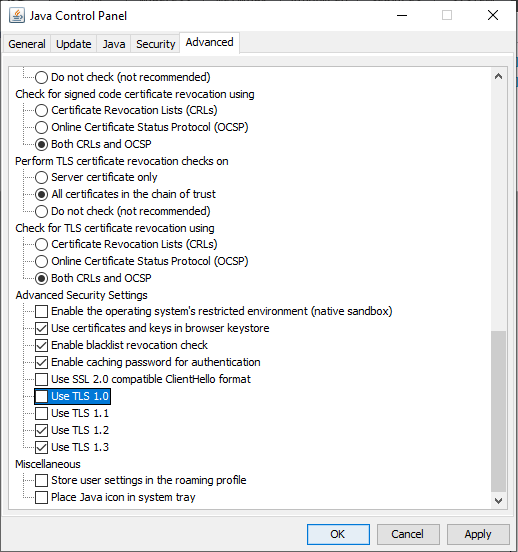Check the Use TLS 1.0 checkbox

41,396
